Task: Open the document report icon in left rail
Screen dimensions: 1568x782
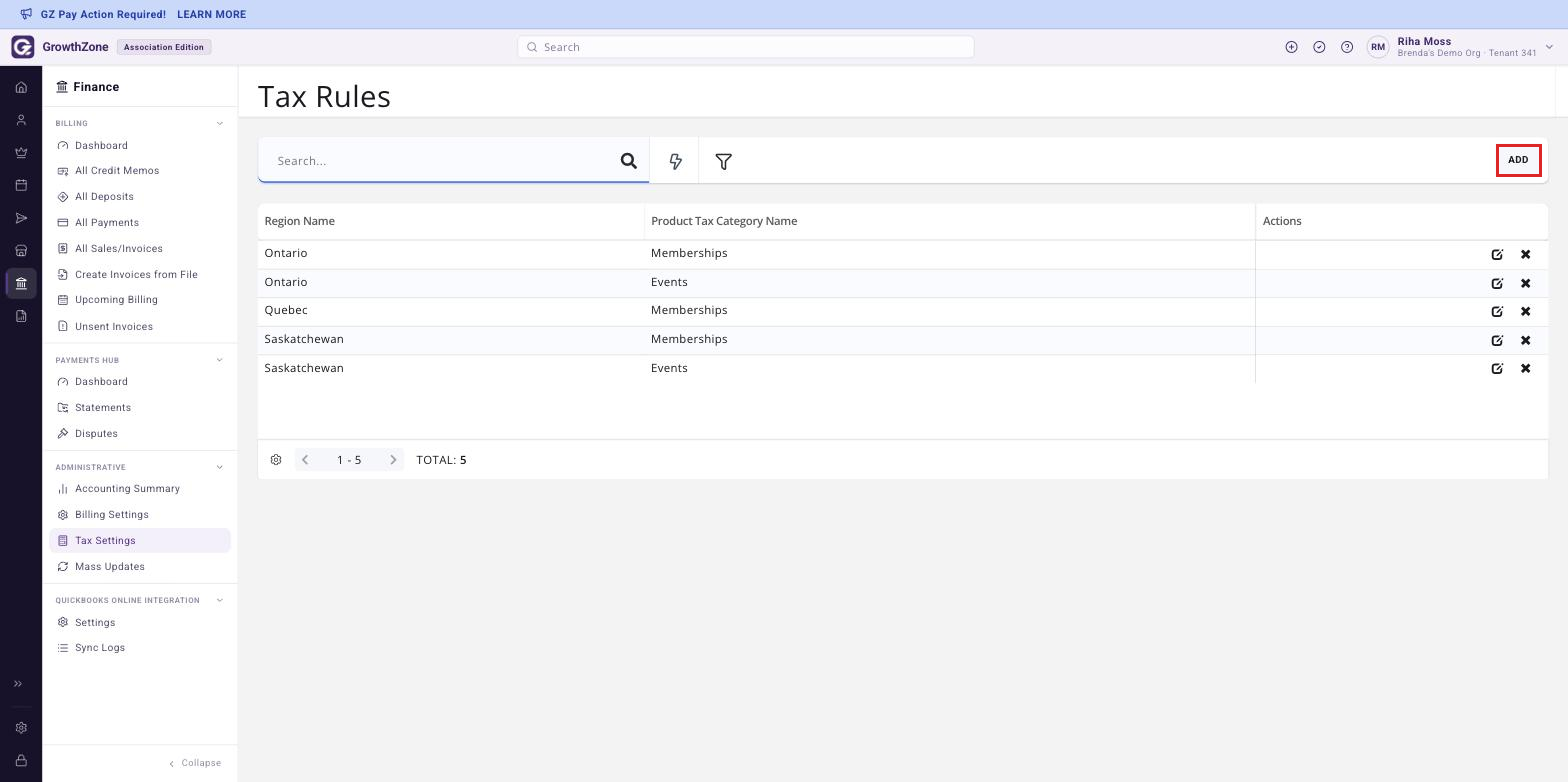Action: click(x=21, y=316)
